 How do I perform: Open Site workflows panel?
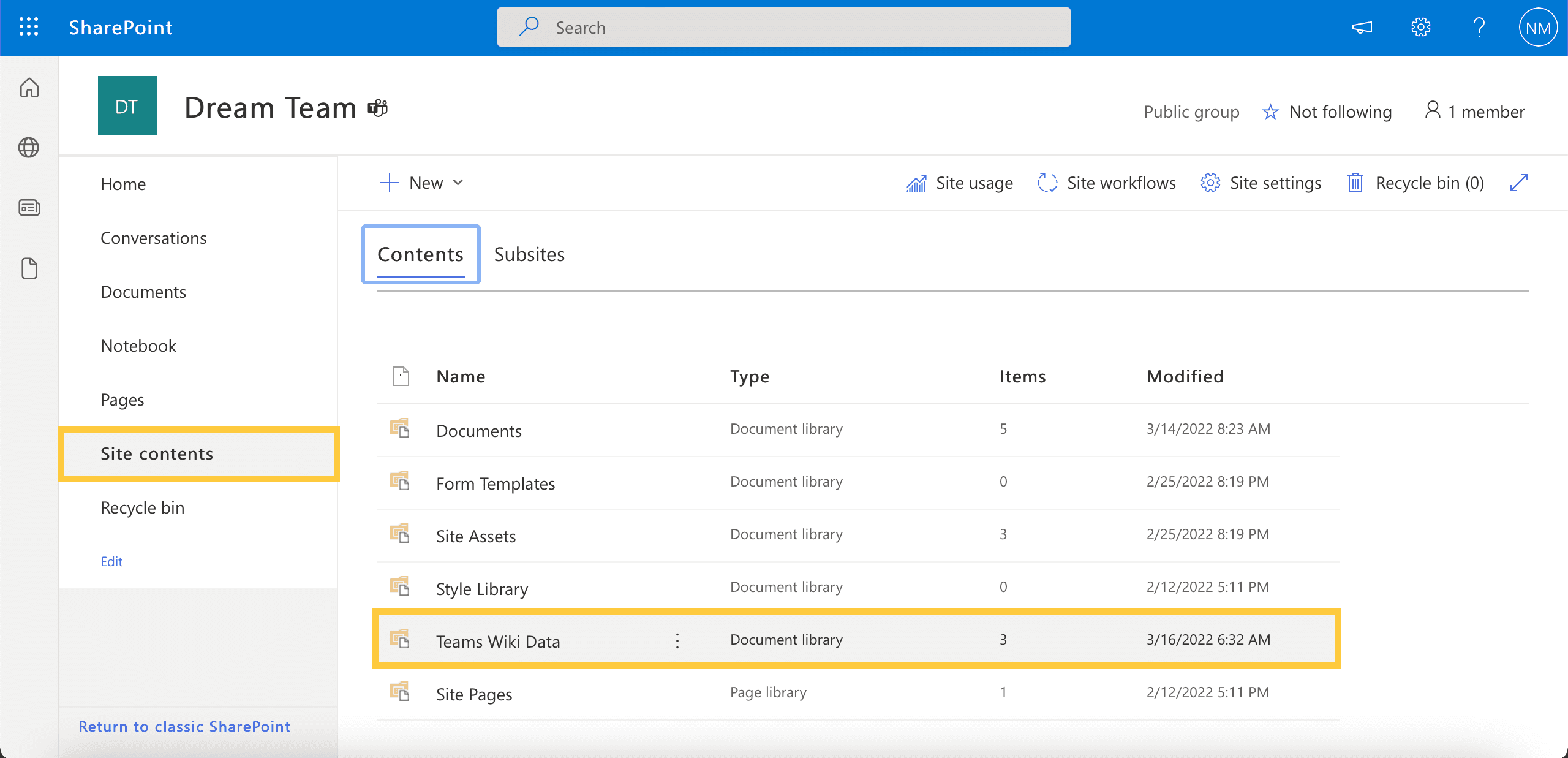[x=1107, y=182]
